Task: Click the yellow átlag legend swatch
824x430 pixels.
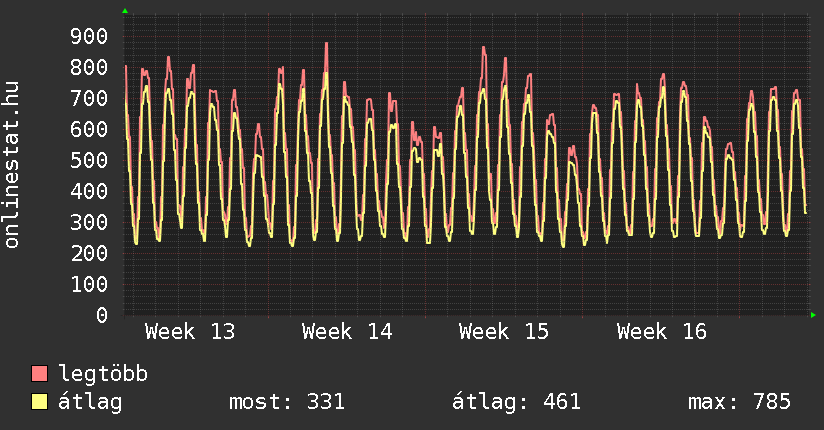Action: click(40, 402)
